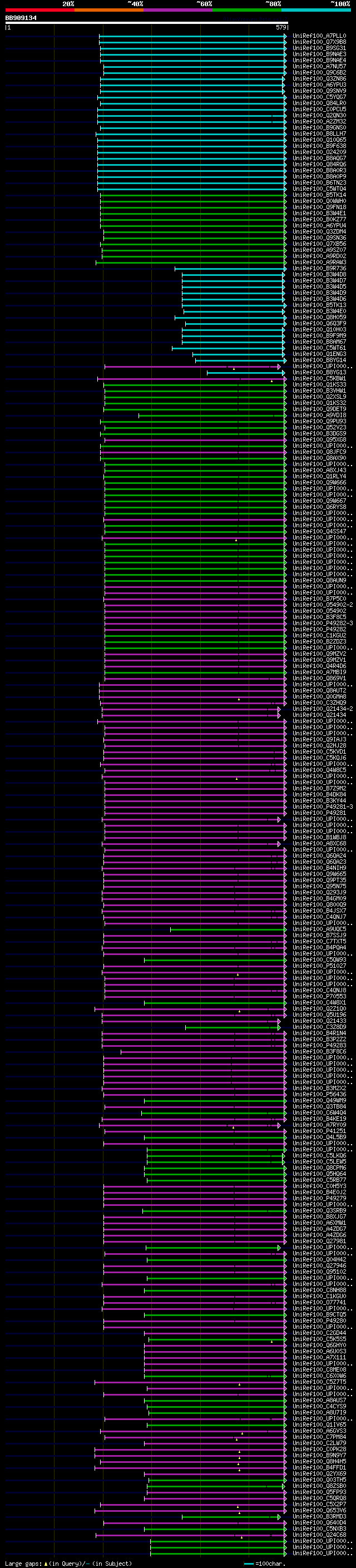Open the hit labeled UniRef100_Q7XB56
The image size is (356, 1568).
tap(319, 244)
